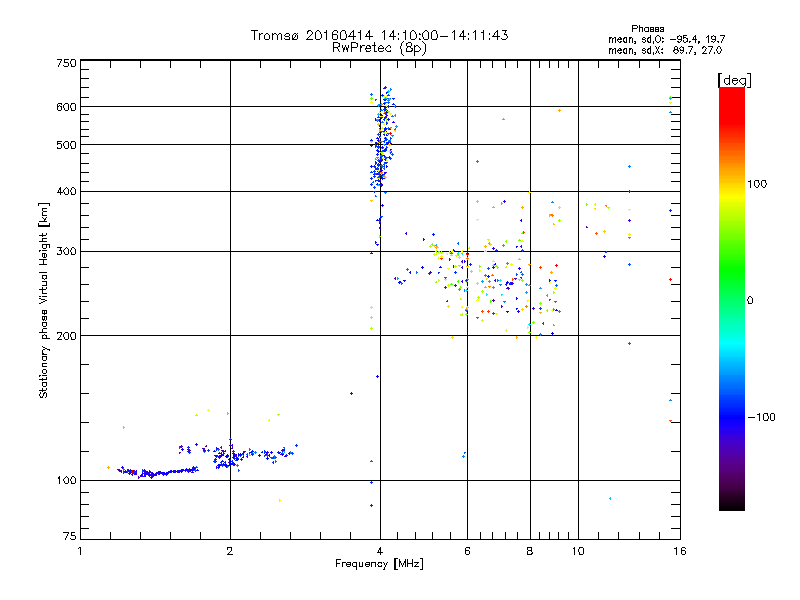
Task: Click the phase colorbar
Action: coord(732,299)
